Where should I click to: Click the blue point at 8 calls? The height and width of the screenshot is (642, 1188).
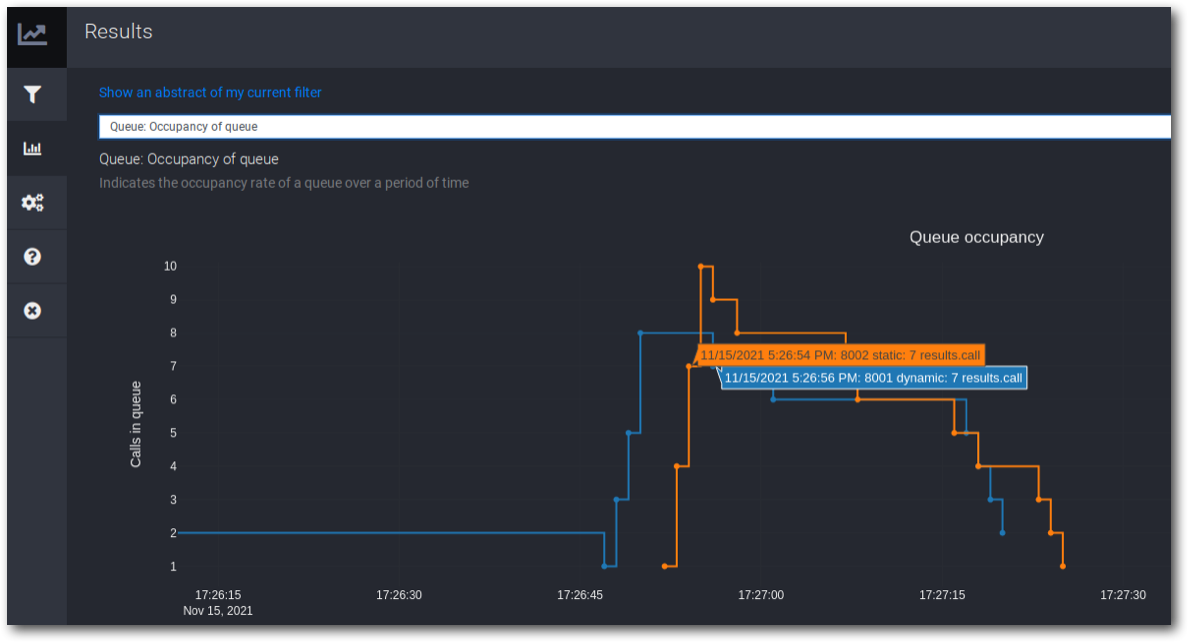(x=640, y=333)
